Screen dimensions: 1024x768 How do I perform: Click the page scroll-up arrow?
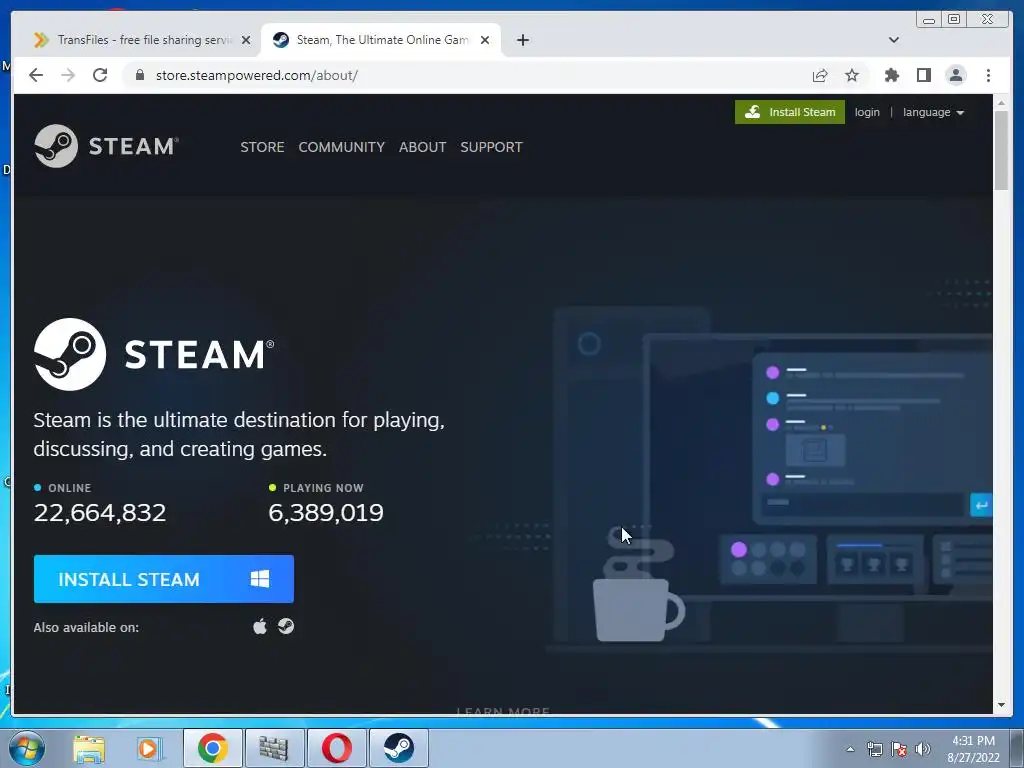(1001, 103)
